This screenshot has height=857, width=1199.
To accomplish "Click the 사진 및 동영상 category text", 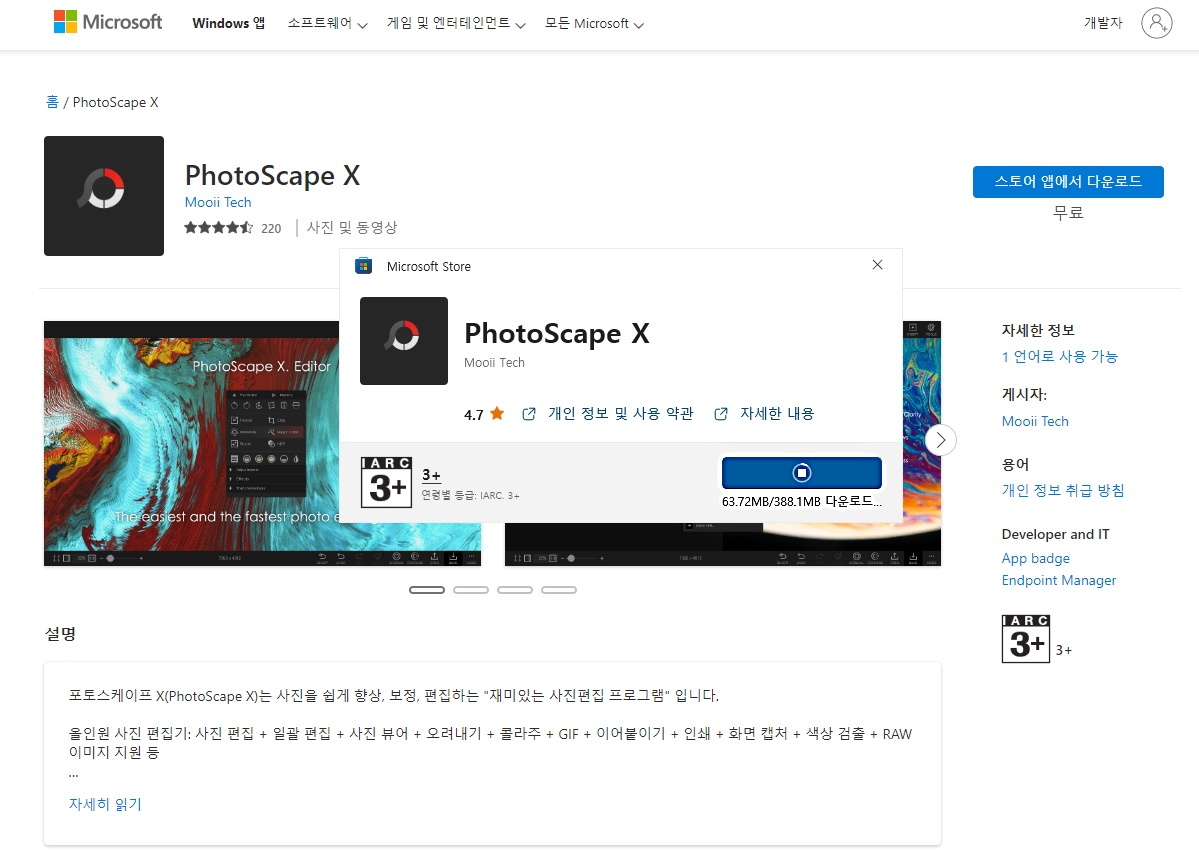I will (352, 228).
